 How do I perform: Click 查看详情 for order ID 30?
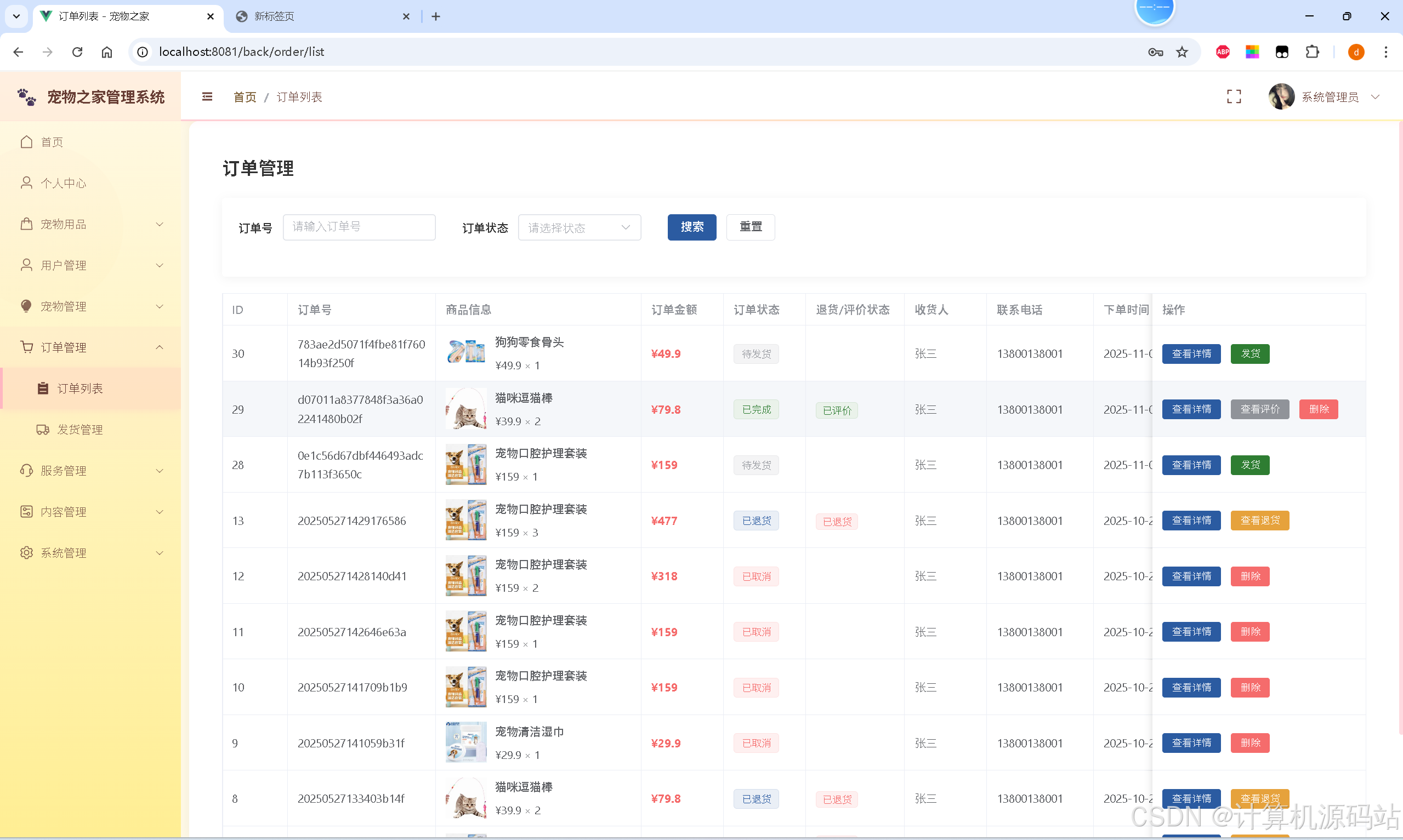pyautogui.click(x=1191, y=354)
